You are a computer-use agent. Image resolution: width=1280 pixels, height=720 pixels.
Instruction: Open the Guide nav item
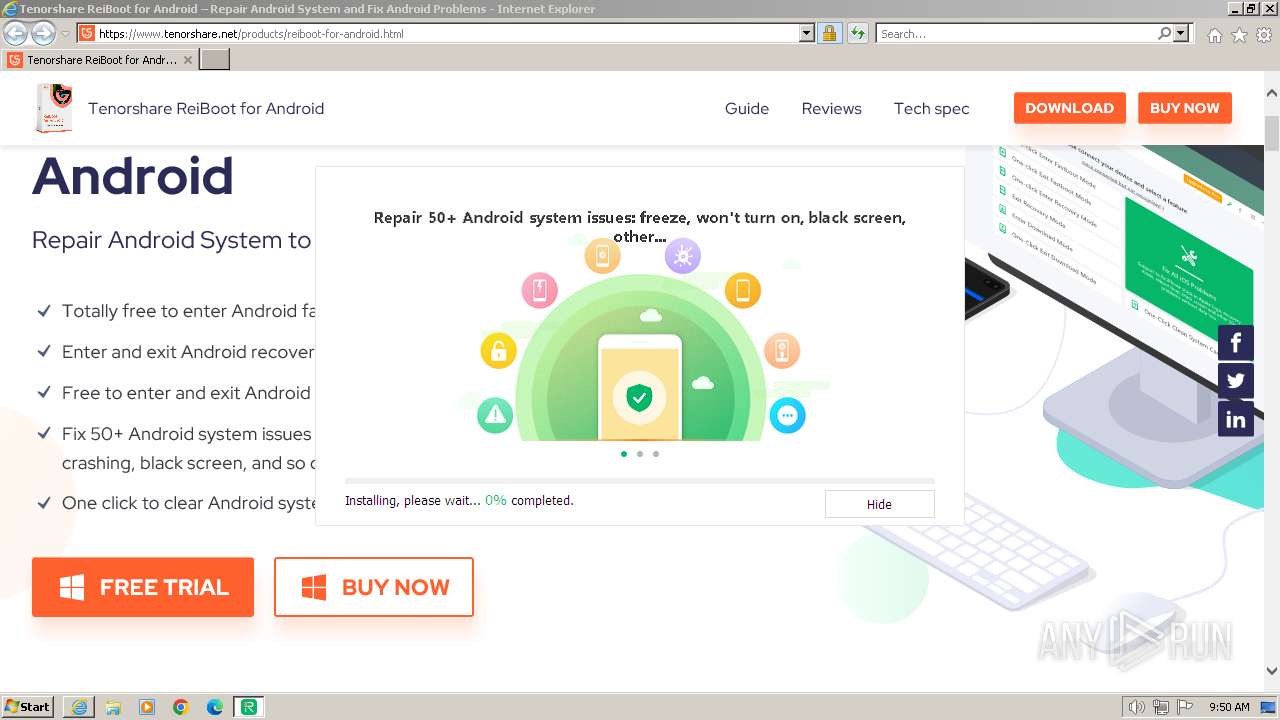coord(747,108)
